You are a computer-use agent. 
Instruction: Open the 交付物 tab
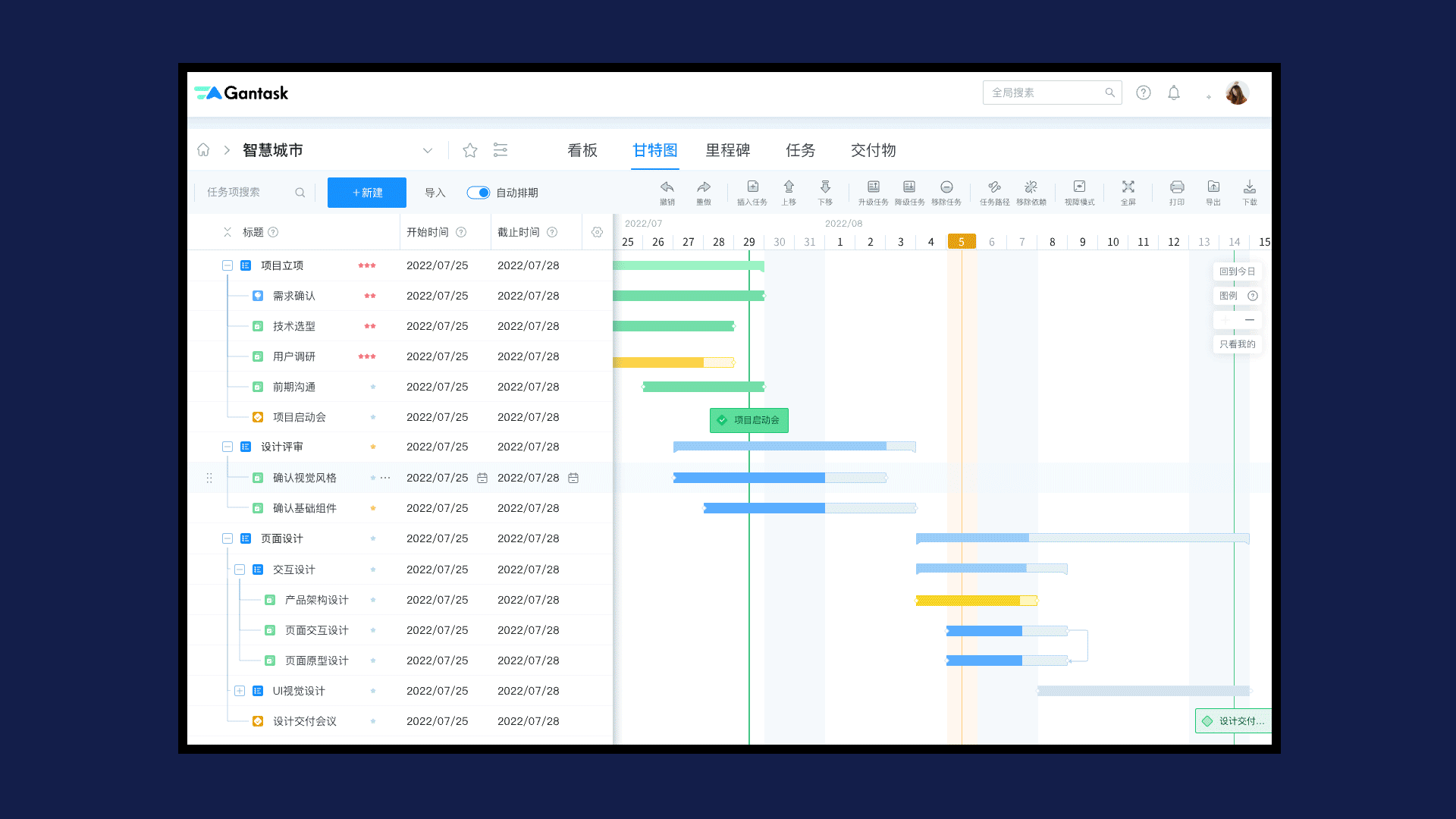tap(874, 150)
